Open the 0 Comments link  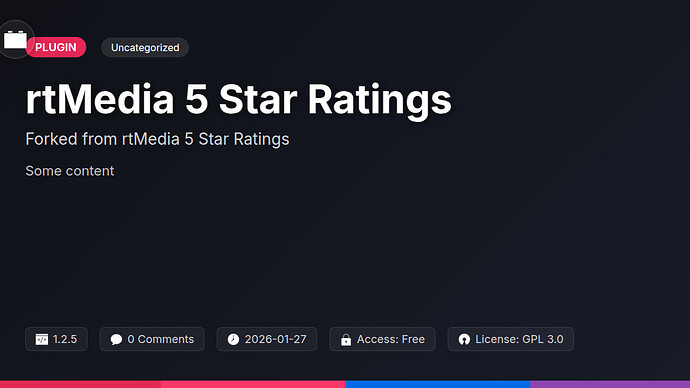152,339
